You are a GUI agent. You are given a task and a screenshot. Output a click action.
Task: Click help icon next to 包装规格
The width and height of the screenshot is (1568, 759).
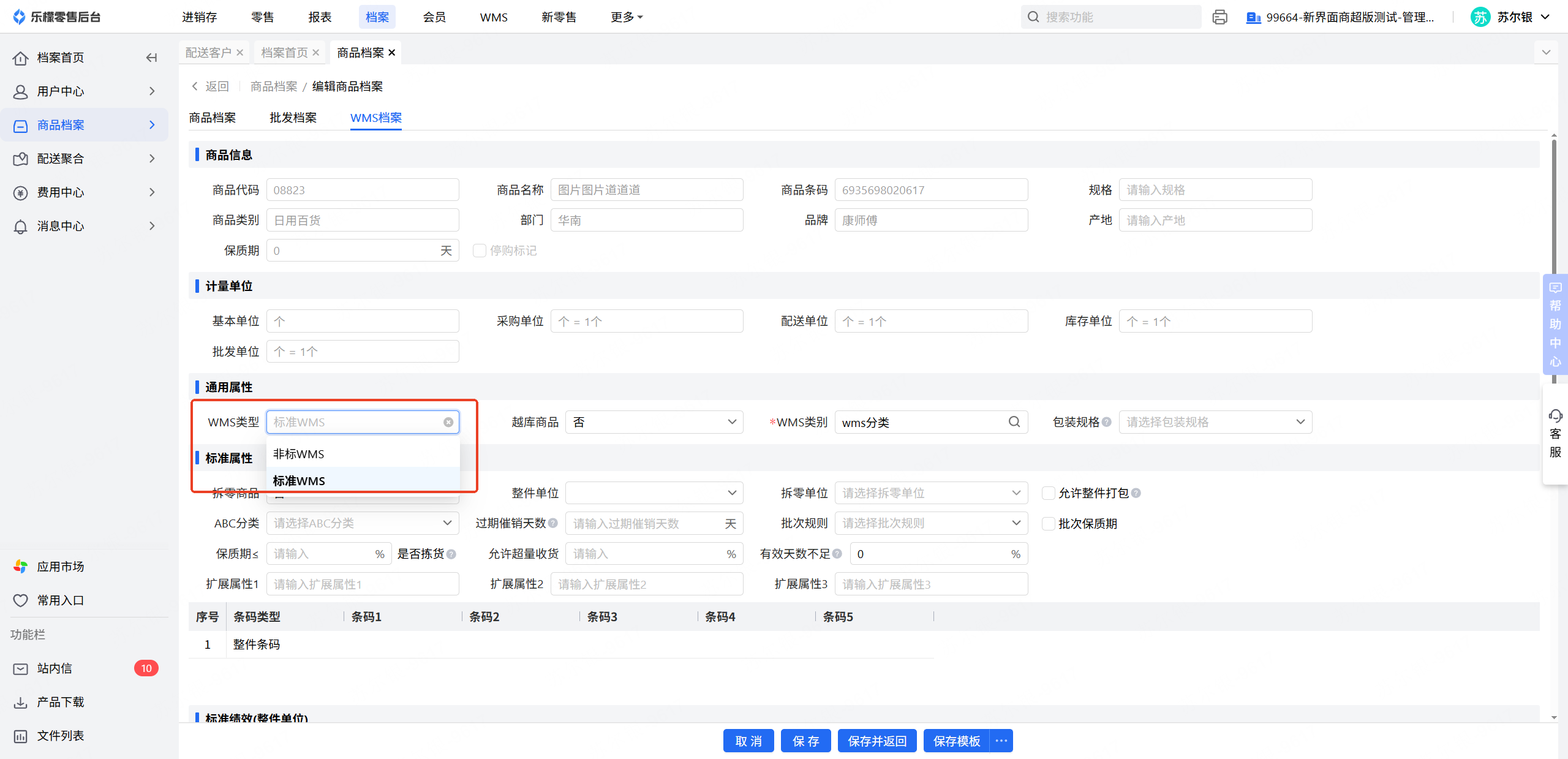click(1106, 422)
